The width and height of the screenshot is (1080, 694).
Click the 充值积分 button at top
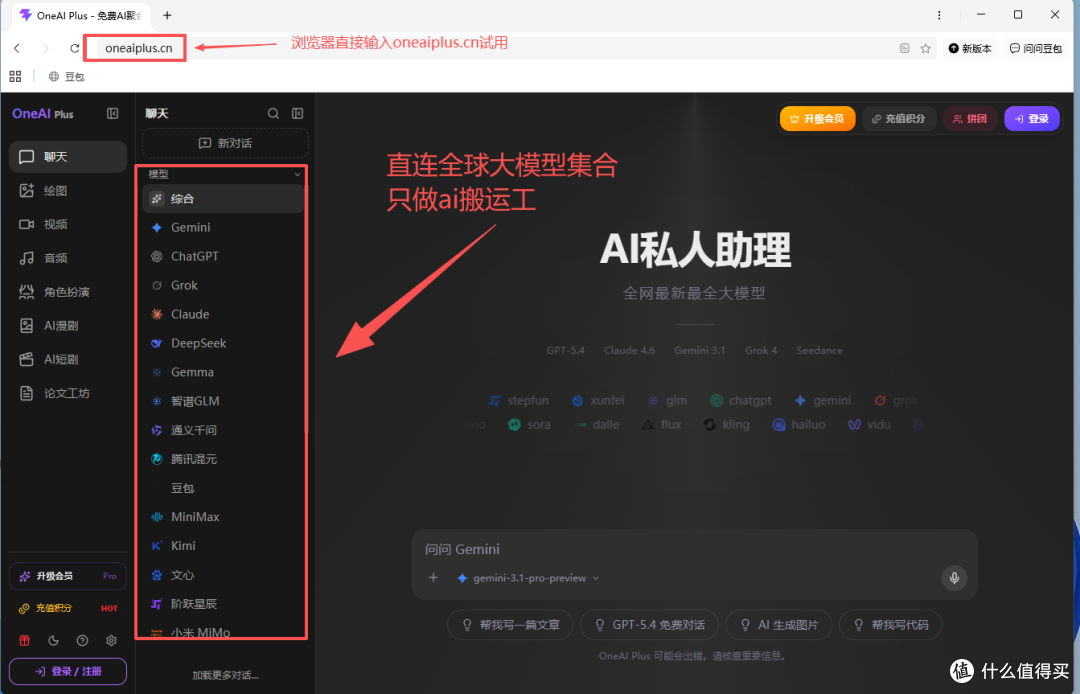[898, 118]
